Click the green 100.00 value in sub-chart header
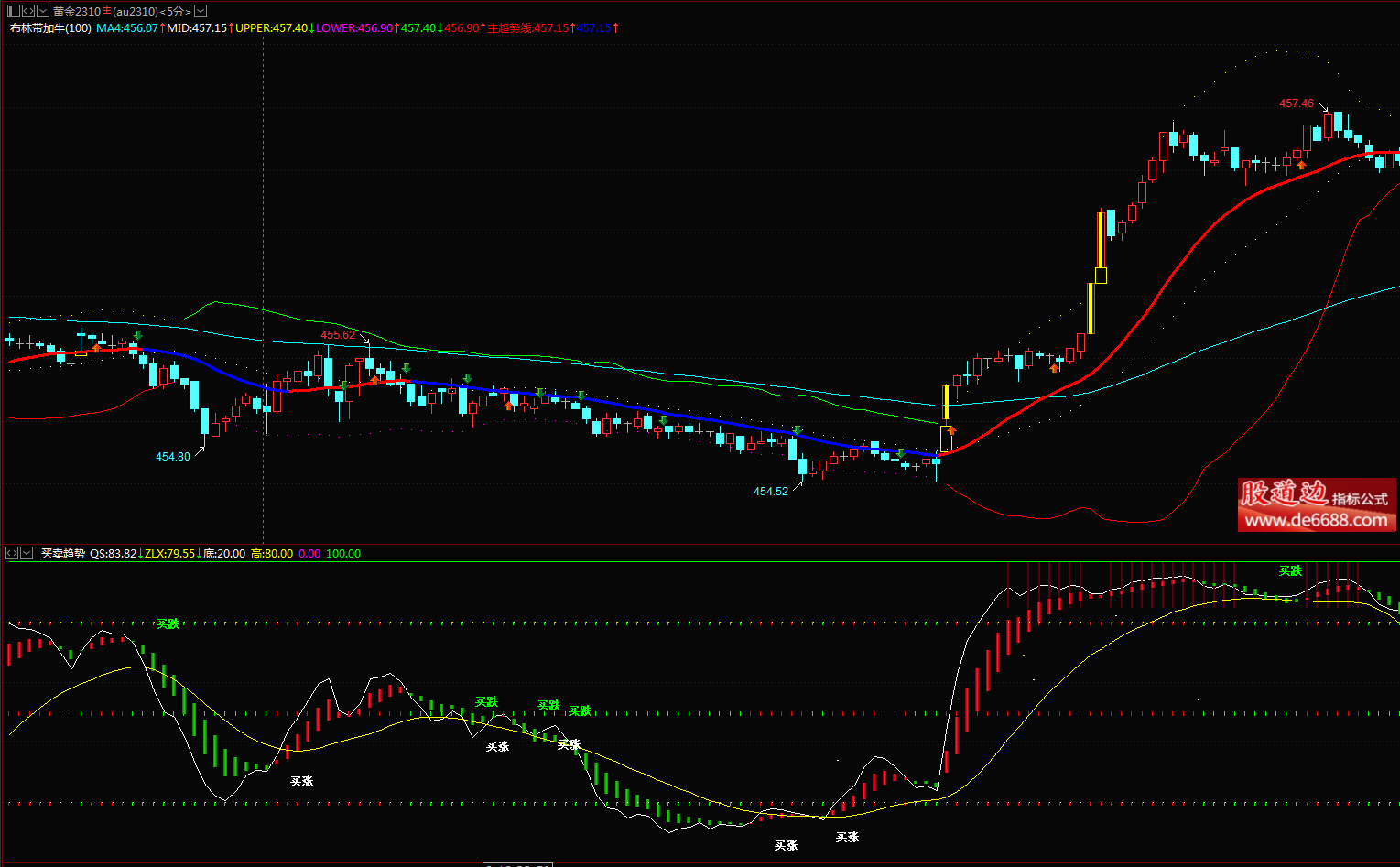The width and height of the screenshot is (1400, 867). click(343, 554)
